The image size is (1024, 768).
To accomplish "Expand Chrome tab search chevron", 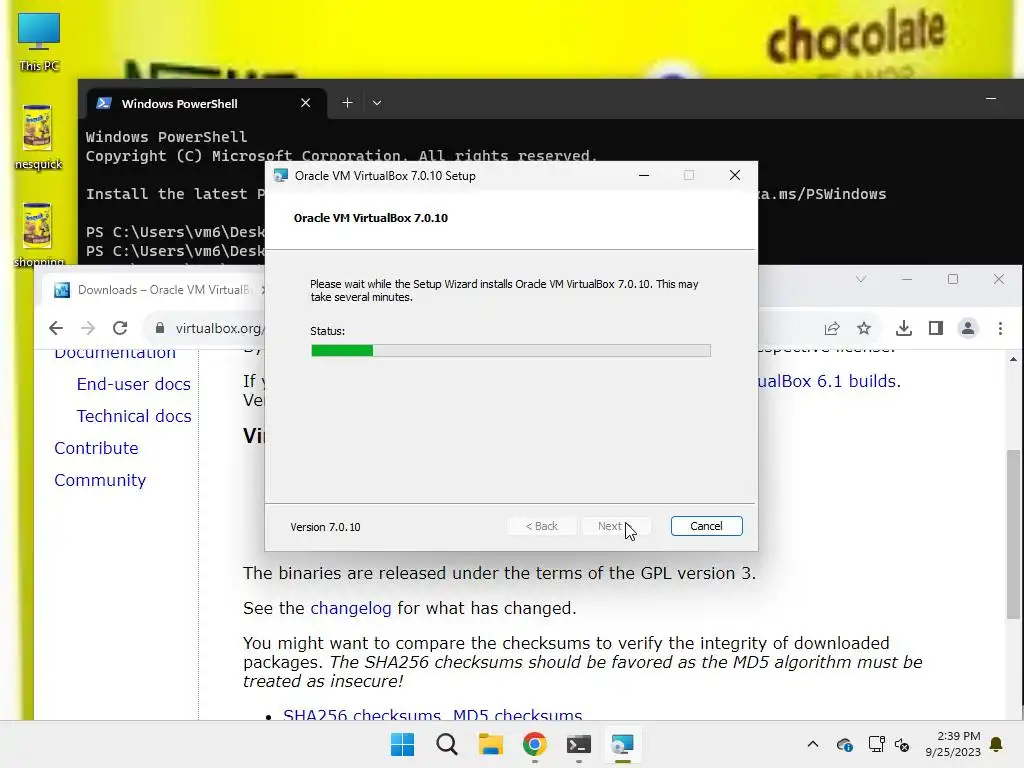I will [861, 280].
